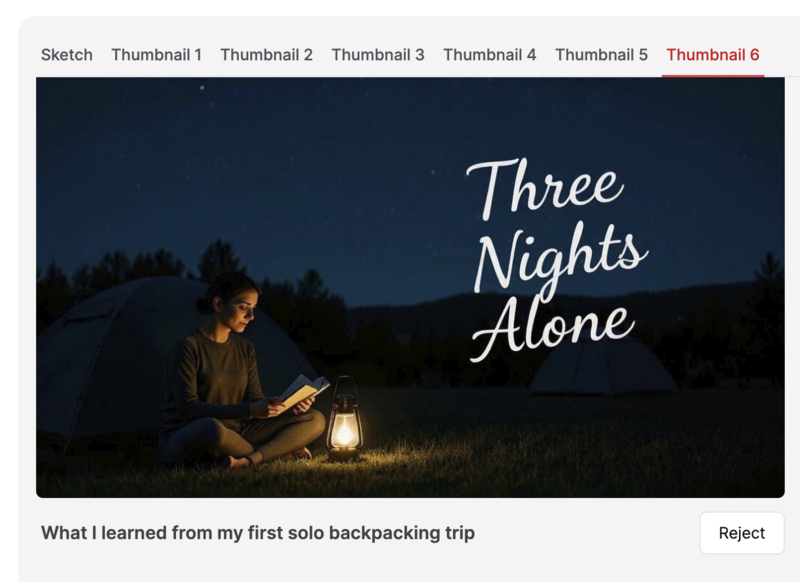The image size is (800, 582).
Task: Click the large tent behind the woman
Action: coord(153,357)
